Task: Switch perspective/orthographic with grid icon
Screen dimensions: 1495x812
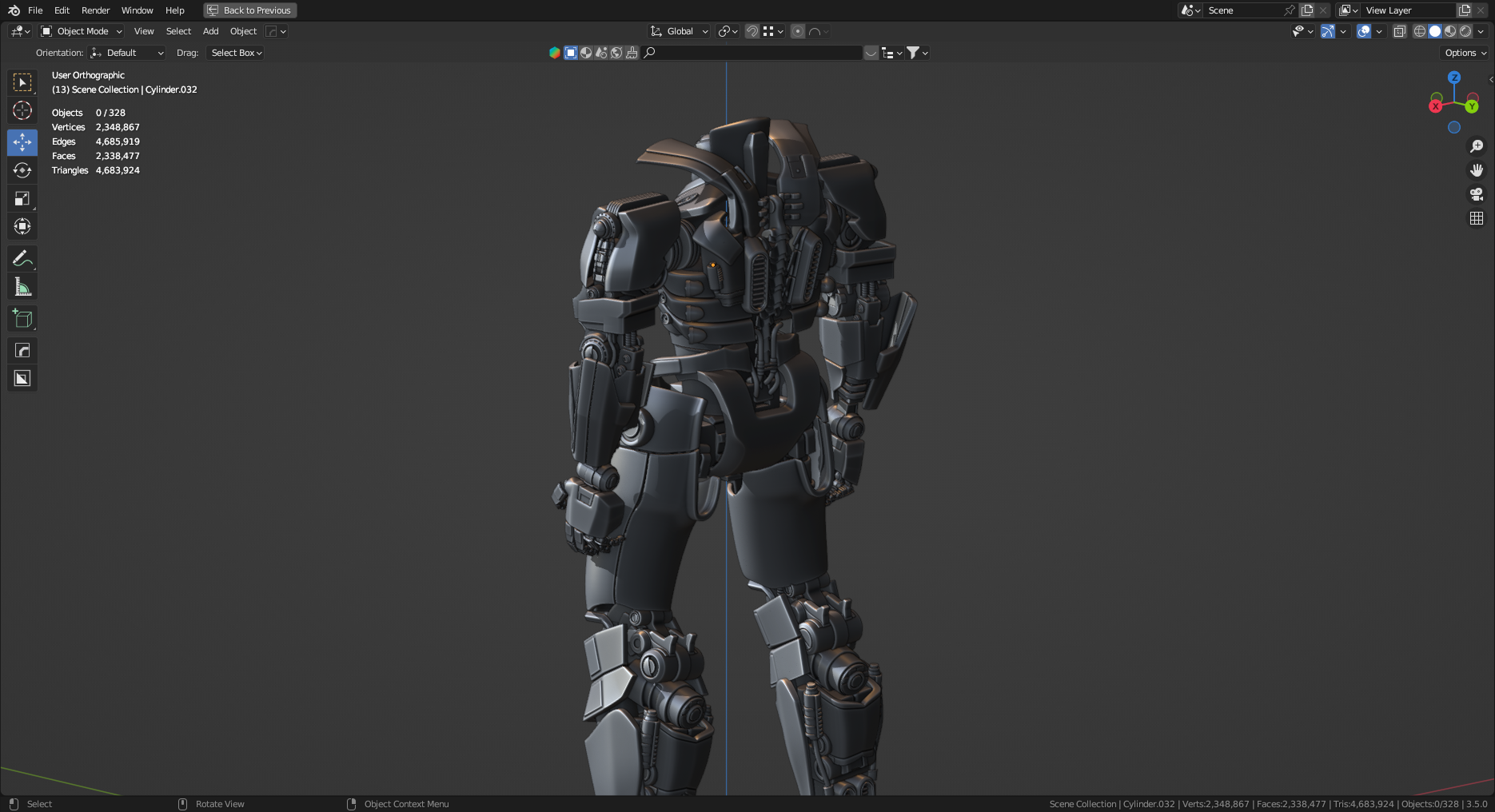Action: pyautogui.click(x=1477, y=218)
